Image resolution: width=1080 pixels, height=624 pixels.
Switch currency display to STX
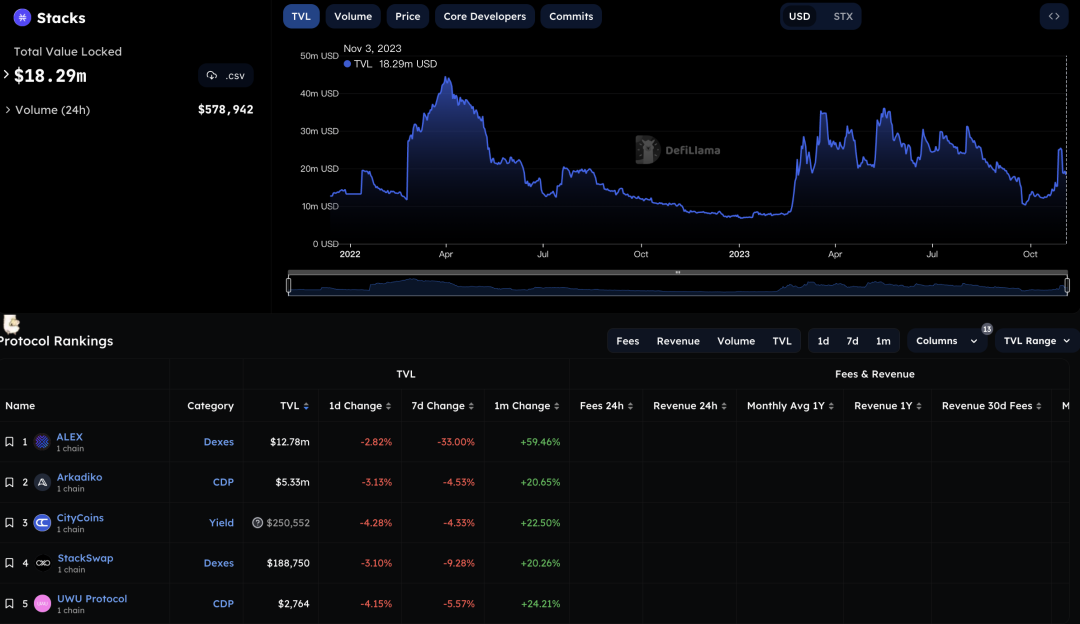click(x=841, y=16)
